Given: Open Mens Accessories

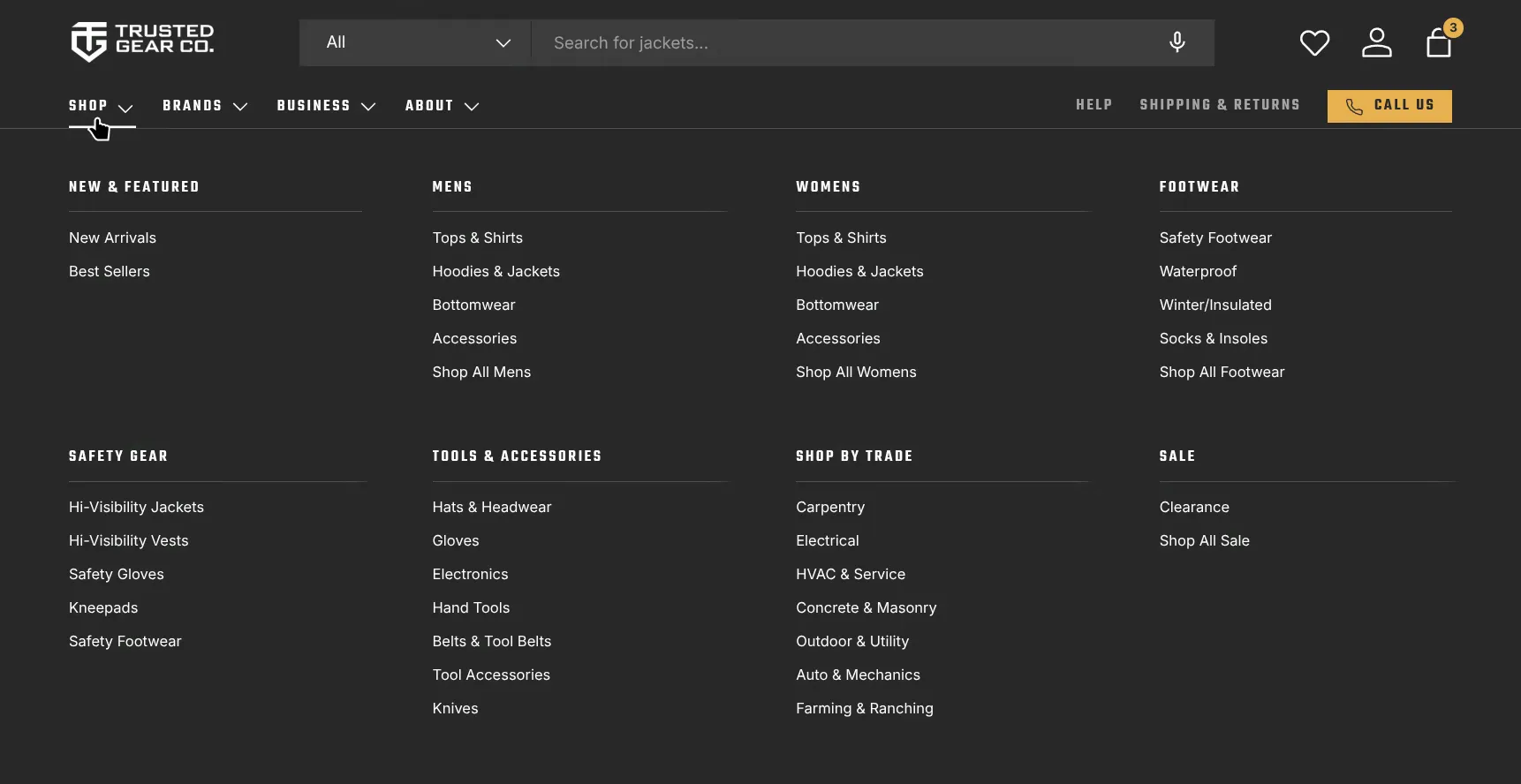Looking at the screenshot, I should pyautogui.click(x=474, y=338).
